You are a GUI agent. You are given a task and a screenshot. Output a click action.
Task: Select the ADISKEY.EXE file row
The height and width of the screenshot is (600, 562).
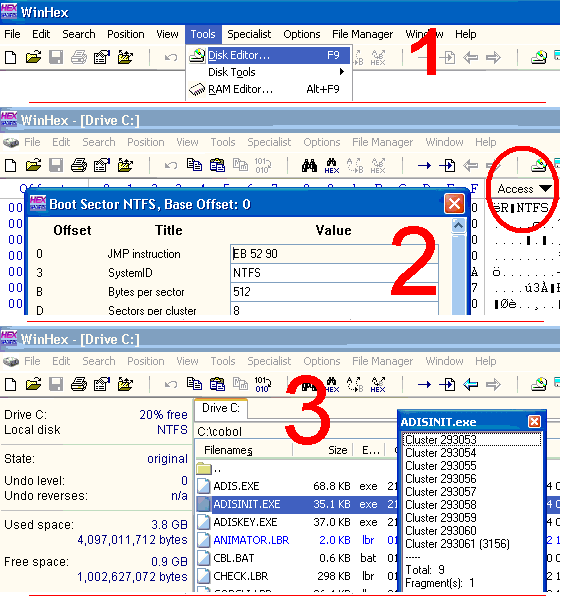(x=296, y=522)
